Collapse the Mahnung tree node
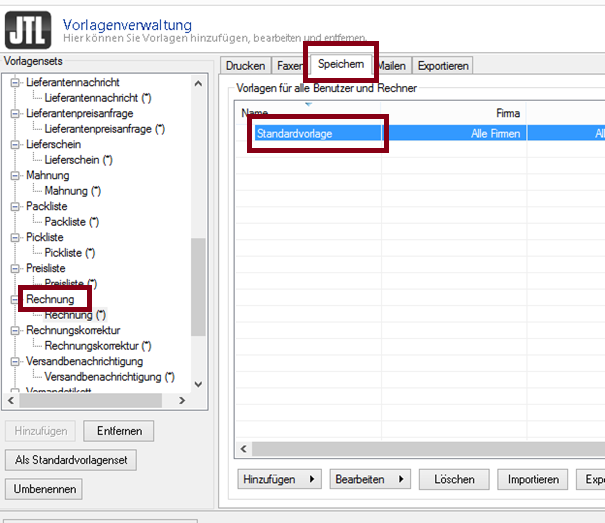Screen dimensions: 605x523 15,175
